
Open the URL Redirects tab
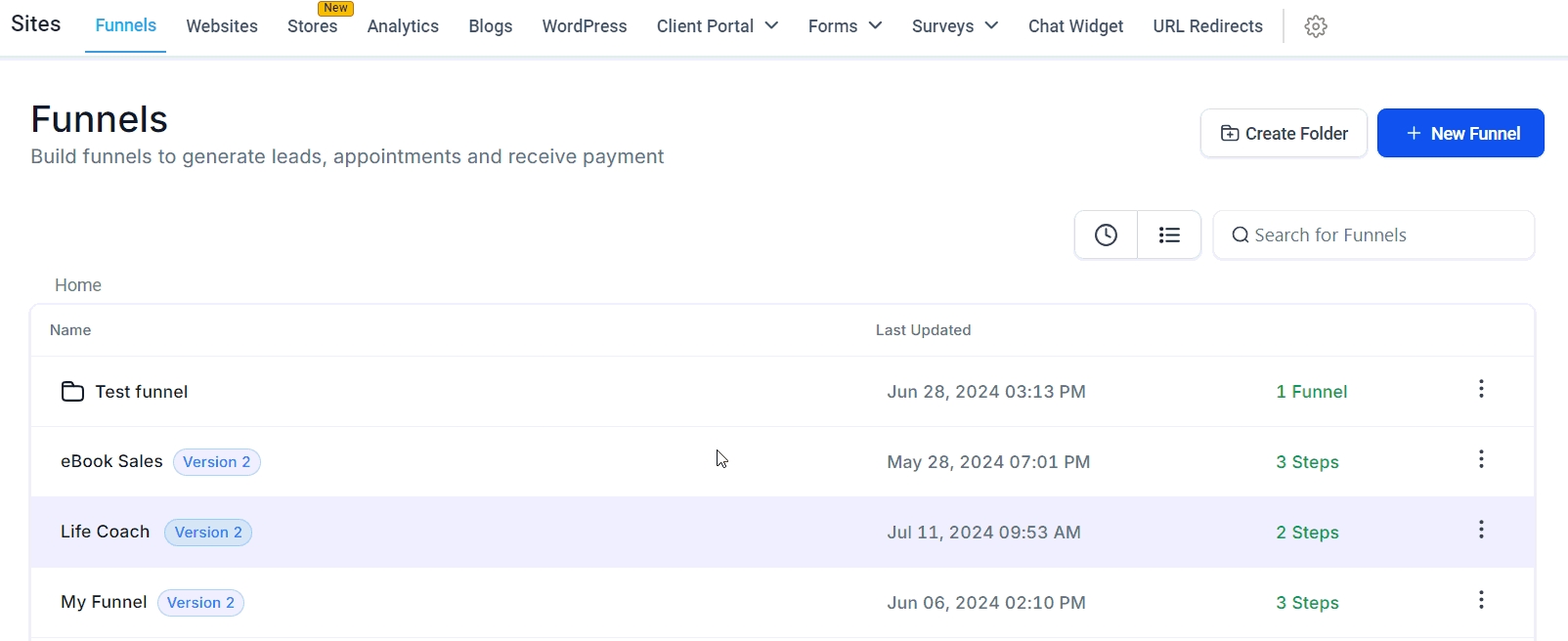tap(1207, 26)
